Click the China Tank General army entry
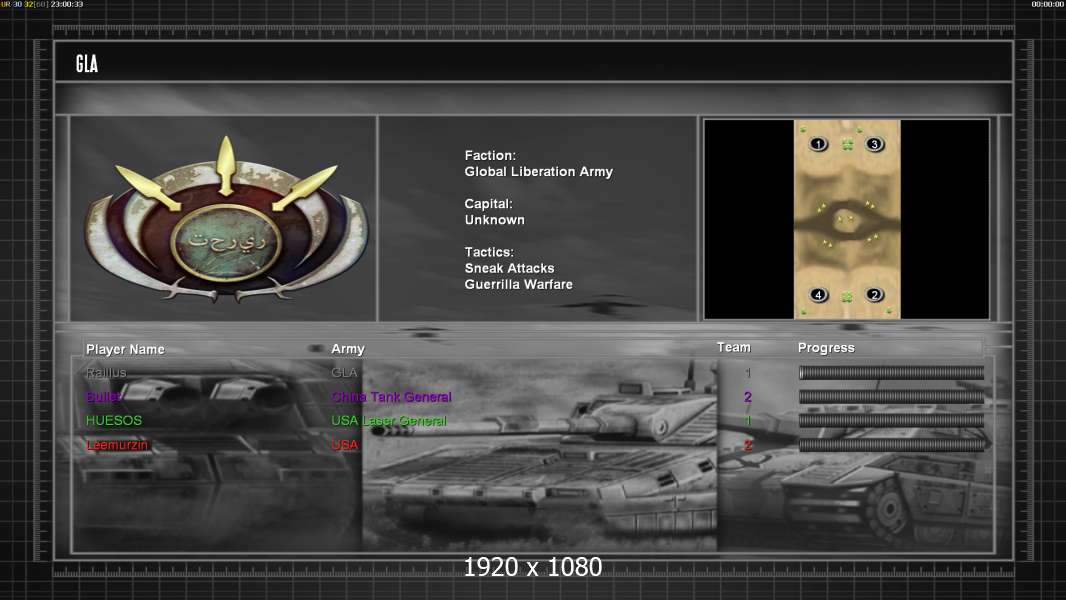Screen dimensions: 1066x600 [x=392, y=397]
